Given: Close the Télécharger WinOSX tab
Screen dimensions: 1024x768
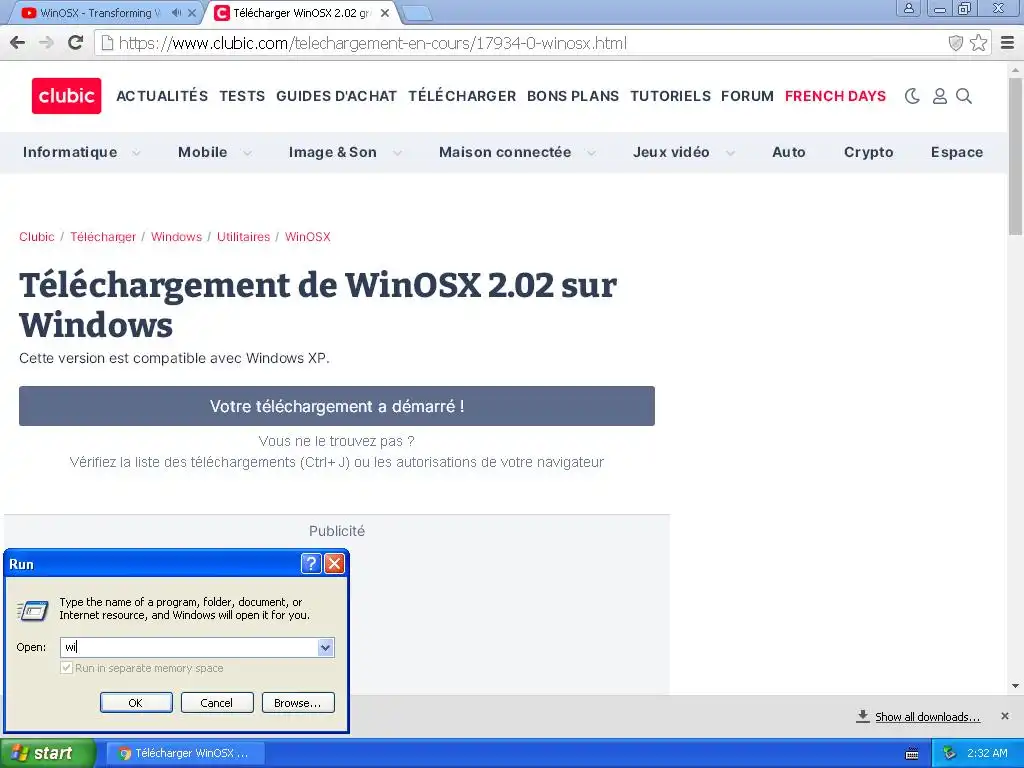Looking at the screenshot, I should coord(385,12).
